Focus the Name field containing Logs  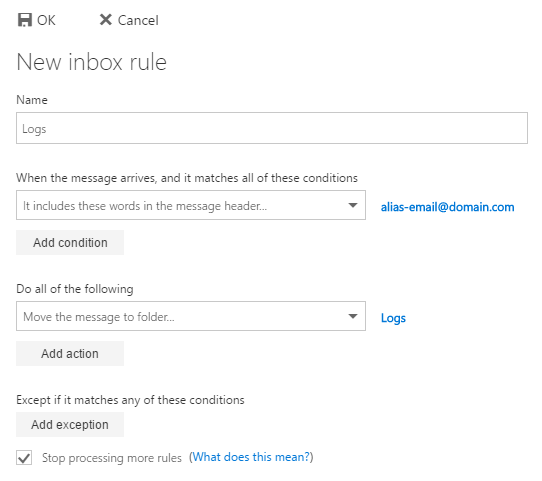(272, 128)
